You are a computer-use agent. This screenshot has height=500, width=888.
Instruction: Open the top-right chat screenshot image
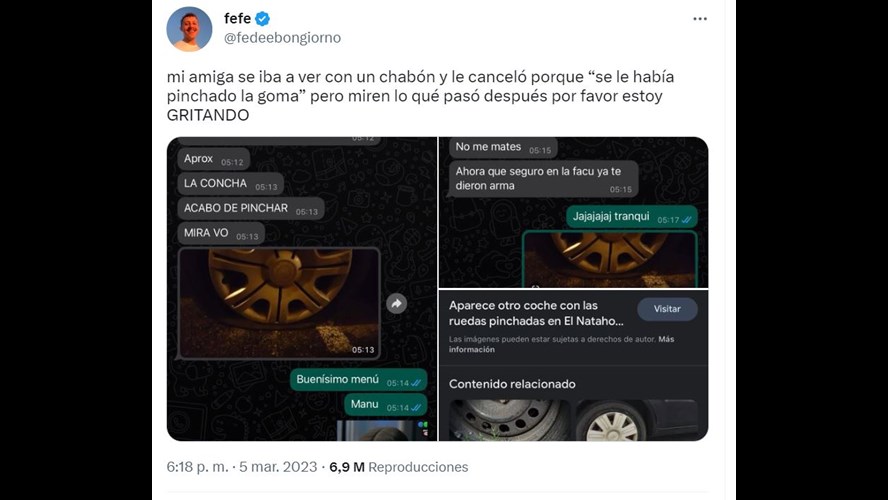[573, 212]
